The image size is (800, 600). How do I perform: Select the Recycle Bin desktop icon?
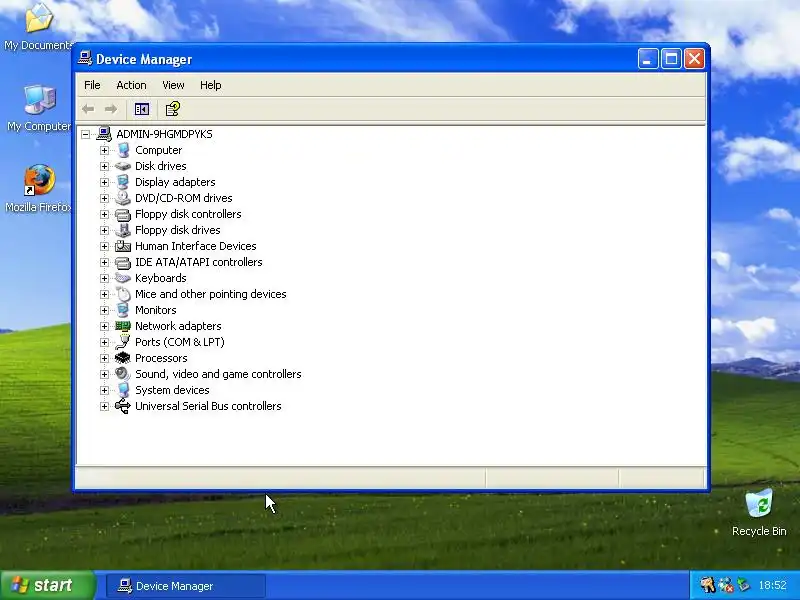point(759,504)
